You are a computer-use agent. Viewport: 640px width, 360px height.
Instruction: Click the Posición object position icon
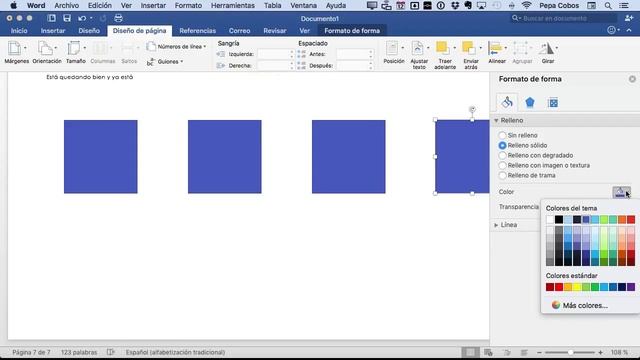click(x=392, y=49)
